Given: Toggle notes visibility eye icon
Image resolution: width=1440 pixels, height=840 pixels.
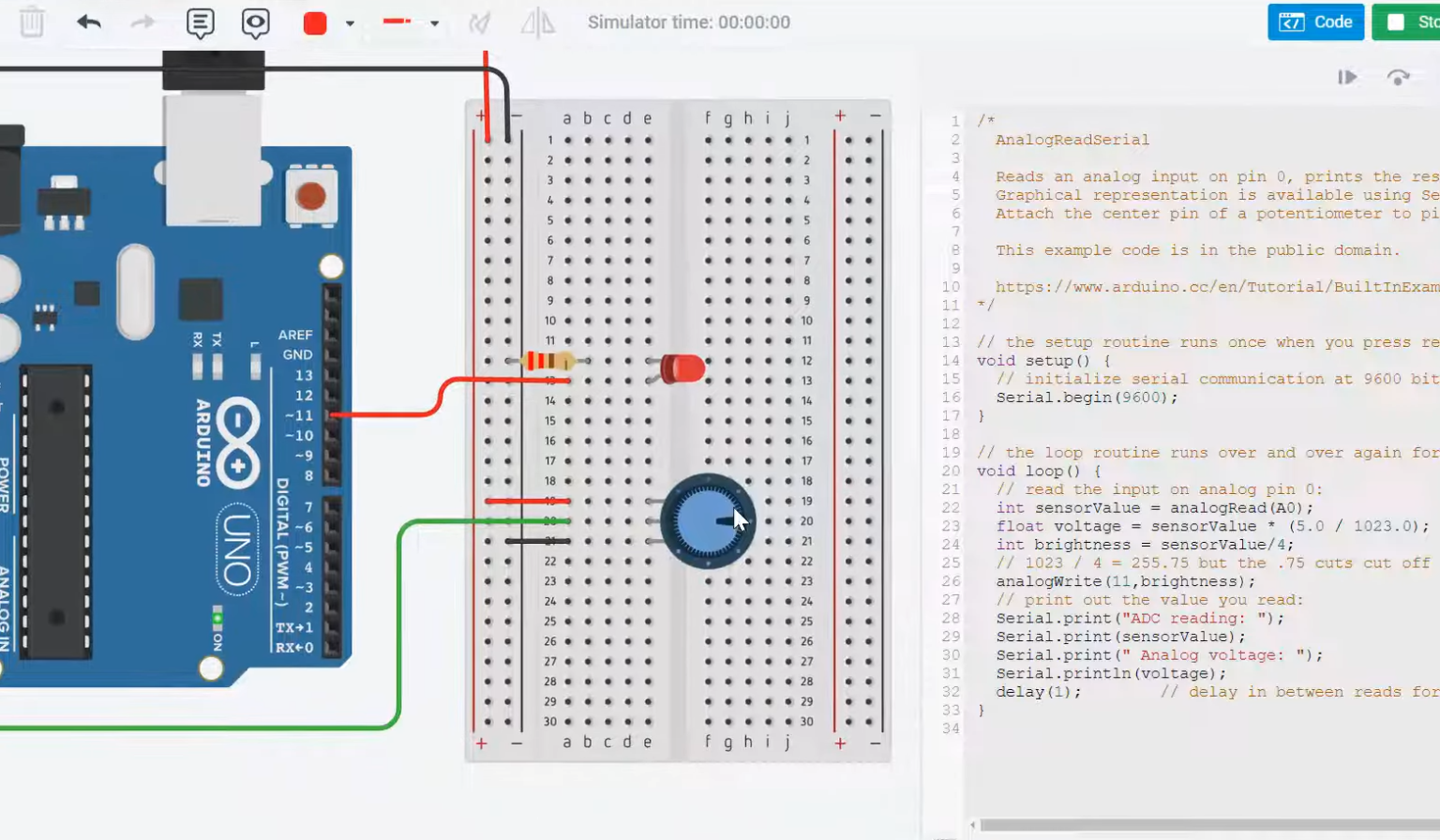Looking at the screenshot, I should pos(255,22).
